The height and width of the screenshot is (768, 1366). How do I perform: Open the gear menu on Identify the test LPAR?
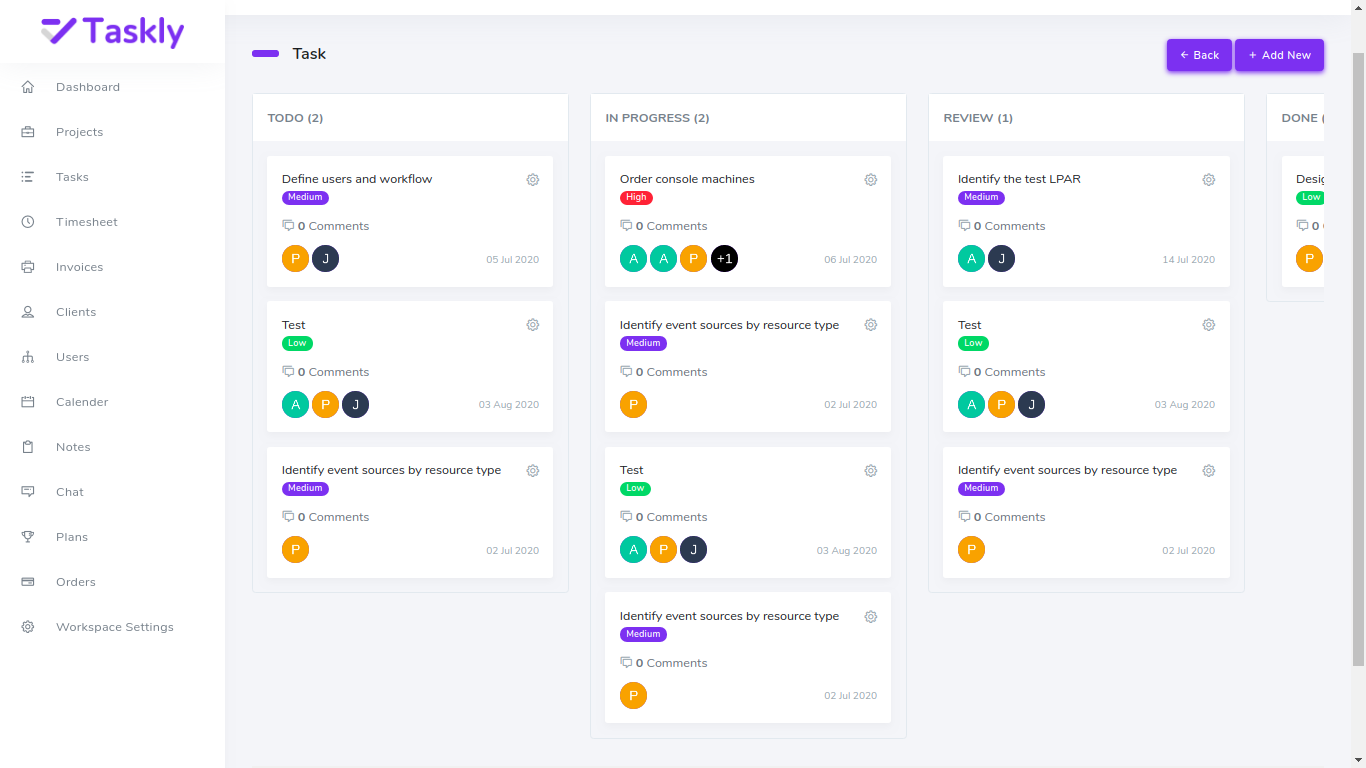[1209, 179]
